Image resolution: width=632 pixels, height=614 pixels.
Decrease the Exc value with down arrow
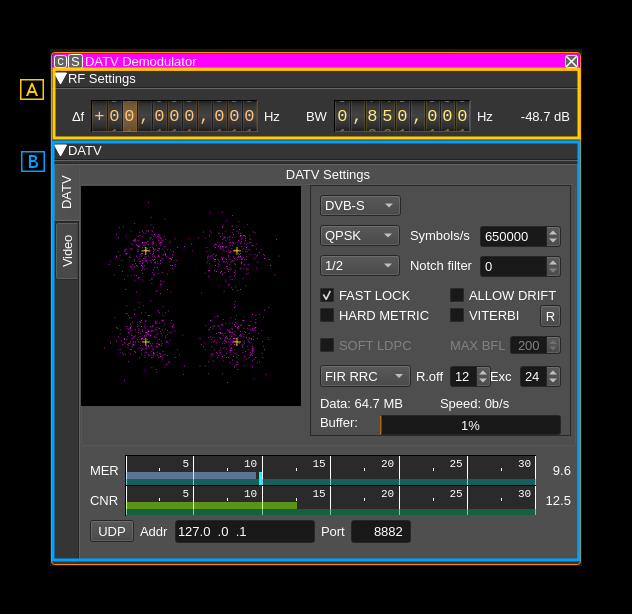click(x=553, y=381)
